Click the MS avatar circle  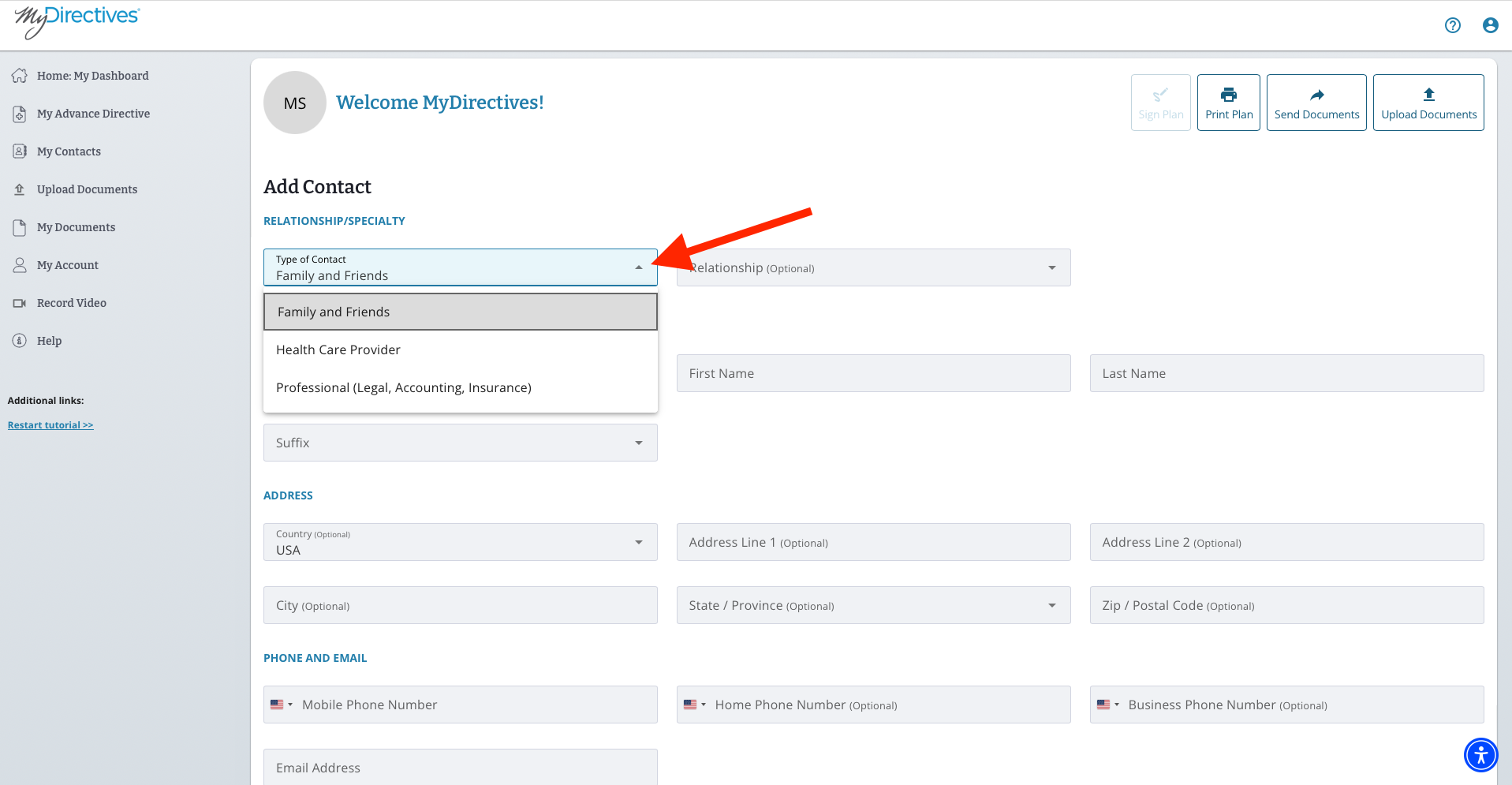click(295, 103)
